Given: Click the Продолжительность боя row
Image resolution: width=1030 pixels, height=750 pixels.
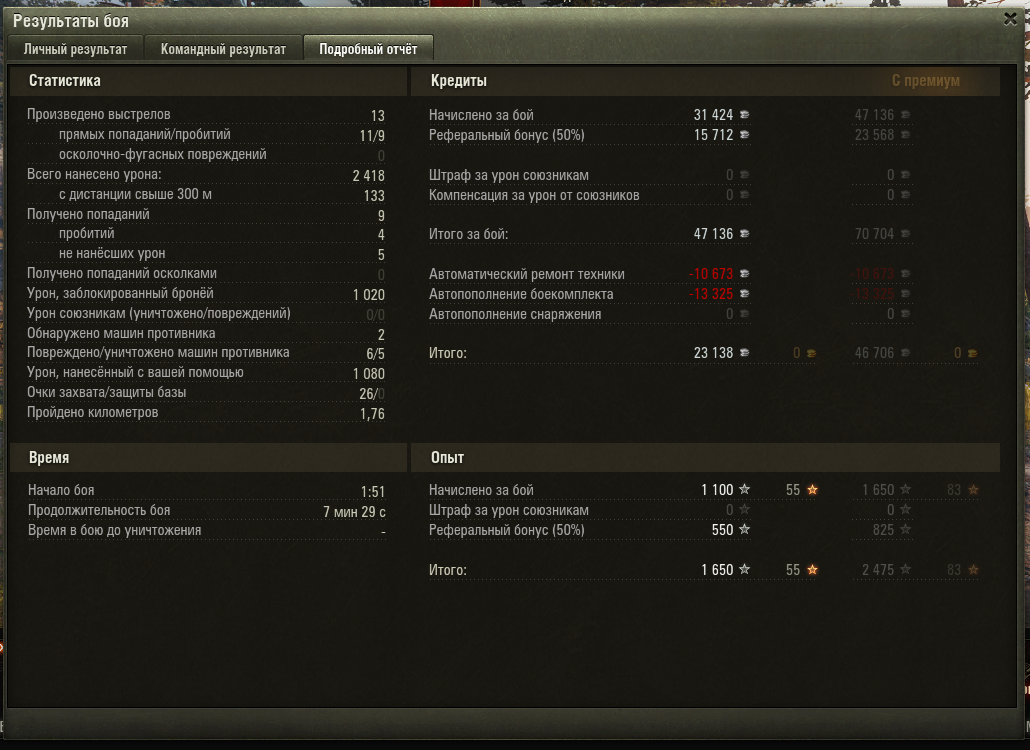Looking at the screenshot, I should click(206, 510).
